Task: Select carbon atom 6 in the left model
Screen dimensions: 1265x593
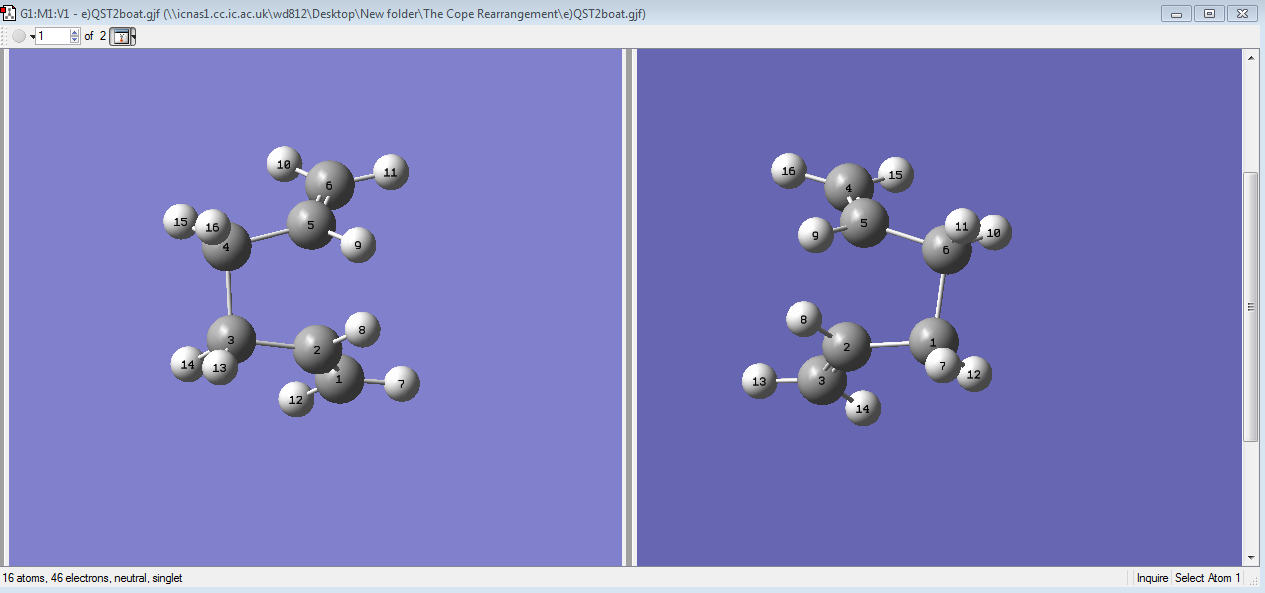Action: tap(328, 185)
